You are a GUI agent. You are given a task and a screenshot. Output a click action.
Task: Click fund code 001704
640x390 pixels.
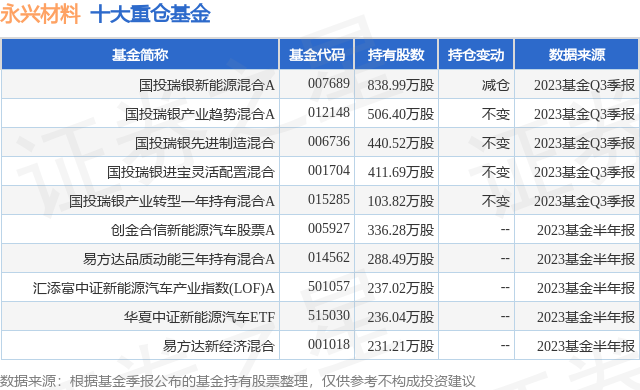[329, 171]
